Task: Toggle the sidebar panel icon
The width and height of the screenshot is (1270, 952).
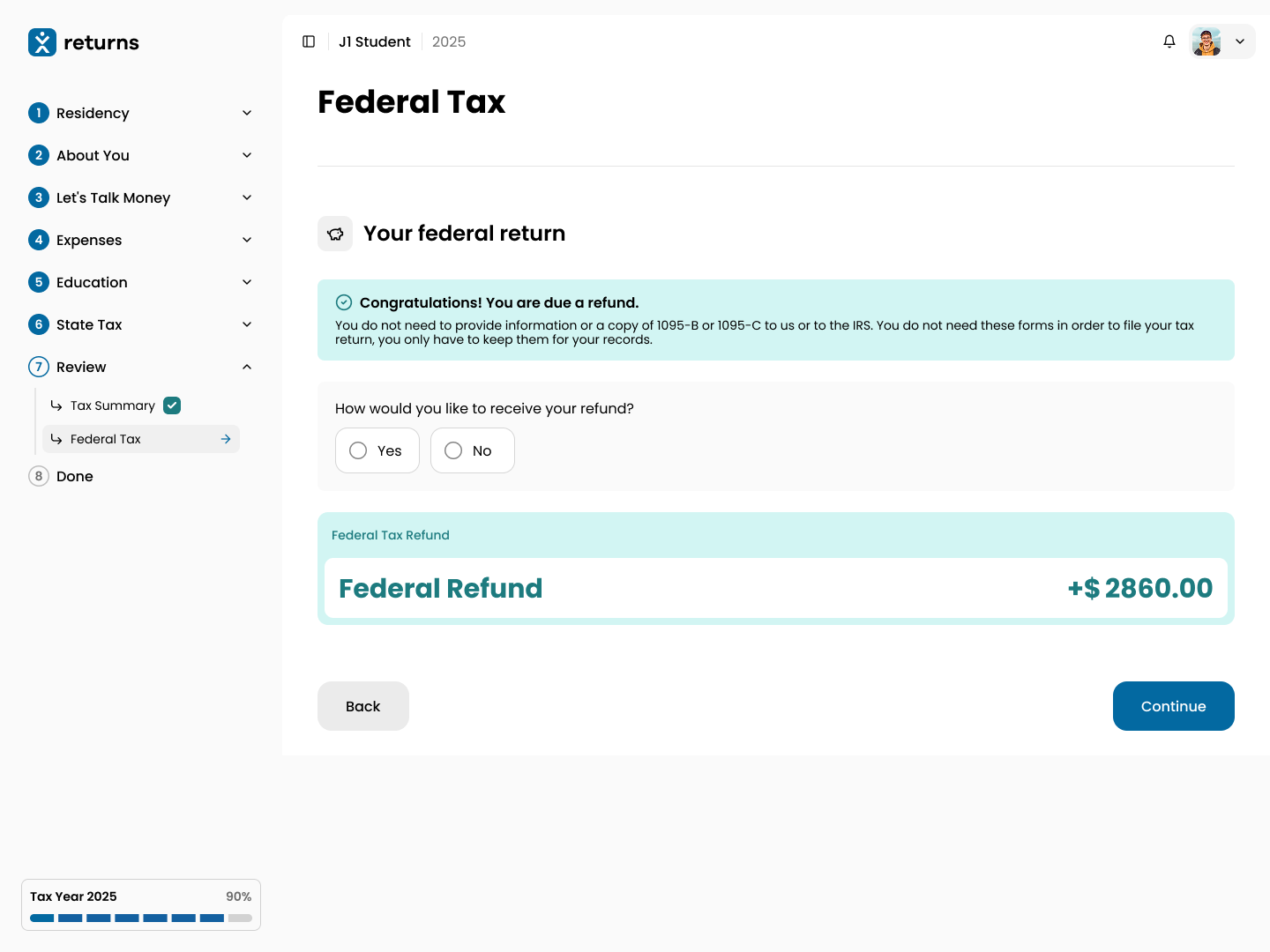Action: click(309, 41)
